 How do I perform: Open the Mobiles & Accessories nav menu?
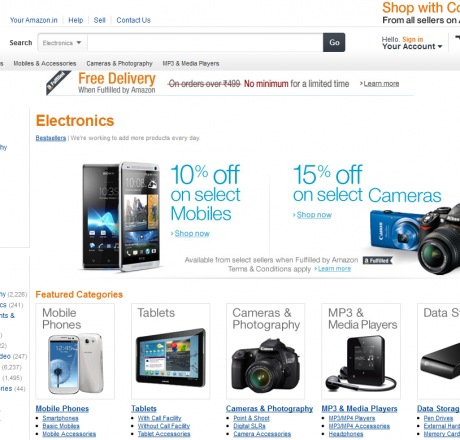coord(45,63)
